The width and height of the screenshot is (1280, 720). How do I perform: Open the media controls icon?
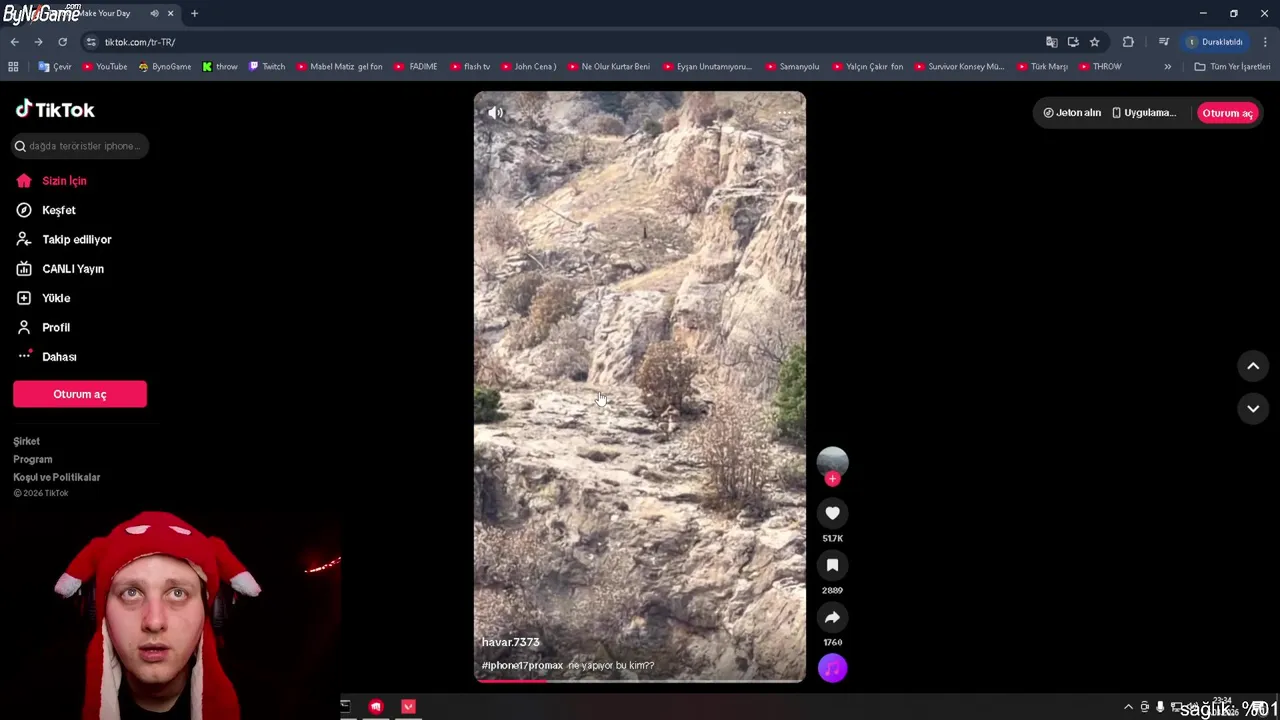click(x=1164, y=42)
